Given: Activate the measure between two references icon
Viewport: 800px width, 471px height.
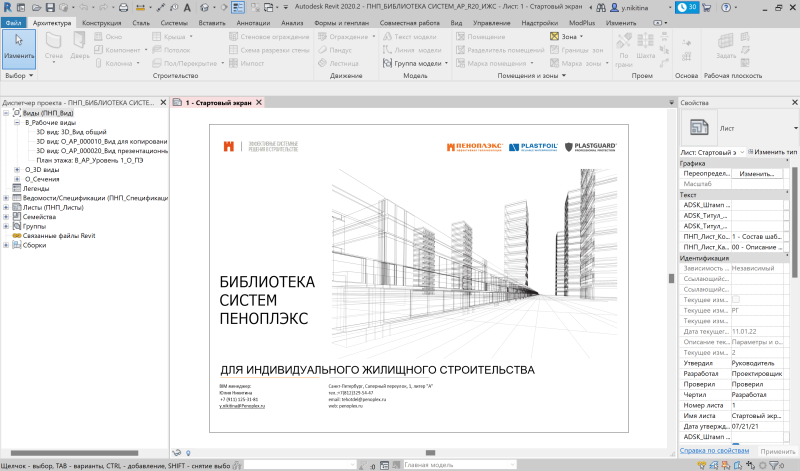Looking at the screenshot, I should tap(141, 8).
